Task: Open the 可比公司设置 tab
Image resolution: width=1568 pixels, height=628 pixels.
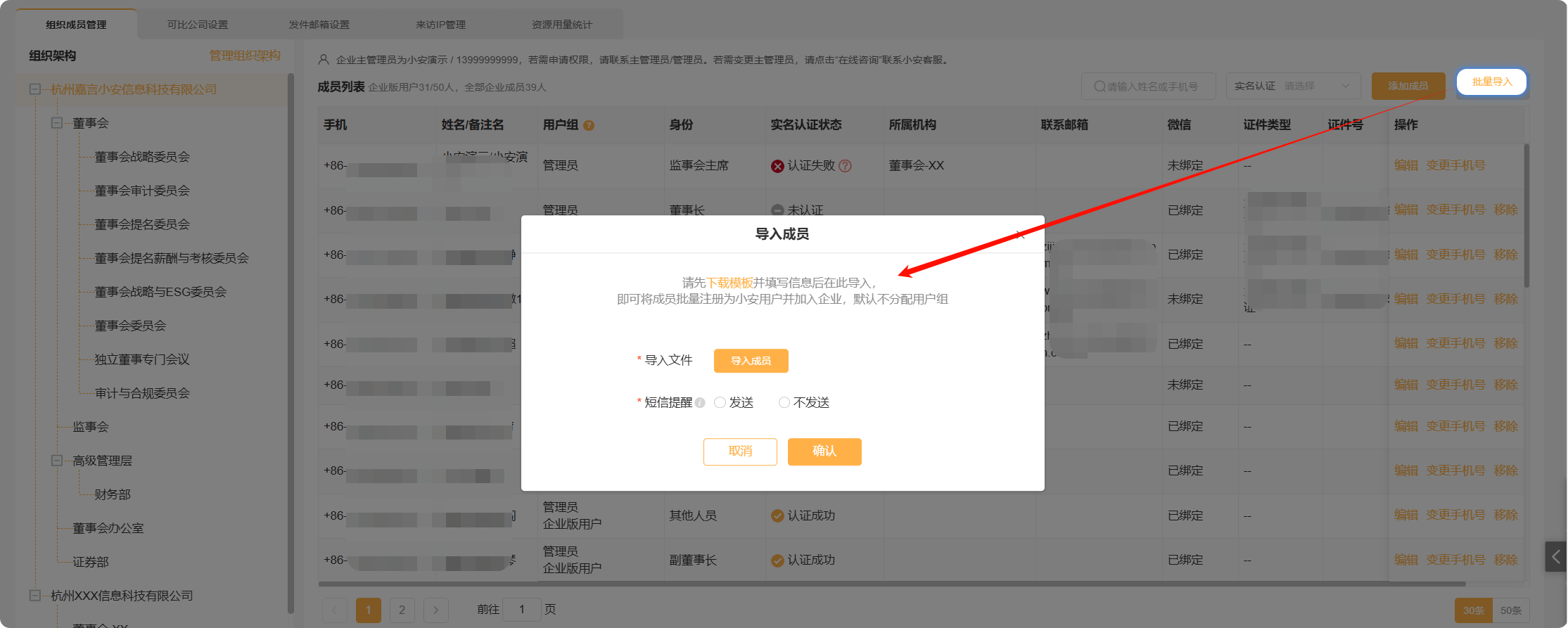Action: tap(198, 25)
